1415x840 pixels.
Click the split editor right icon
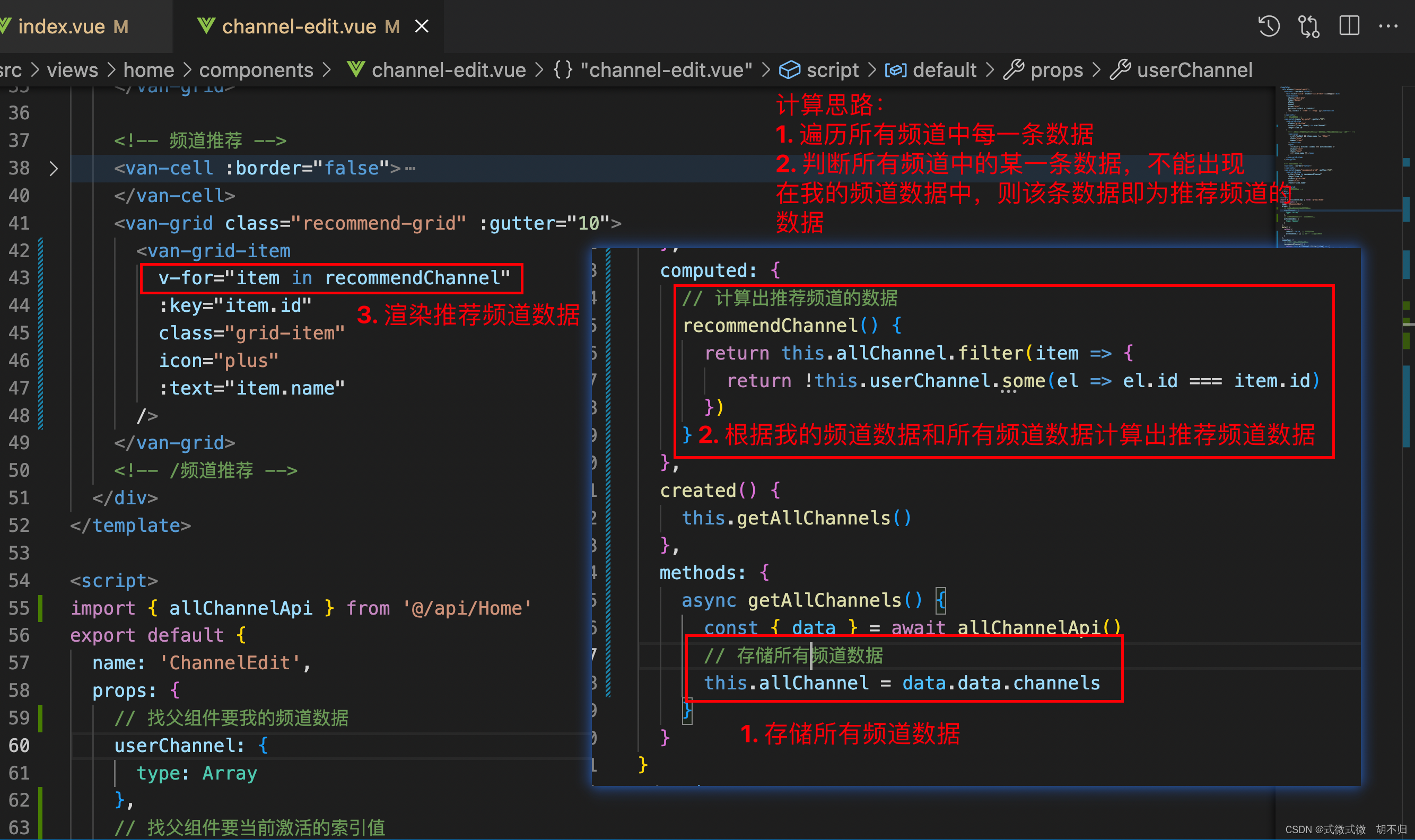[x=1349, y=26]
